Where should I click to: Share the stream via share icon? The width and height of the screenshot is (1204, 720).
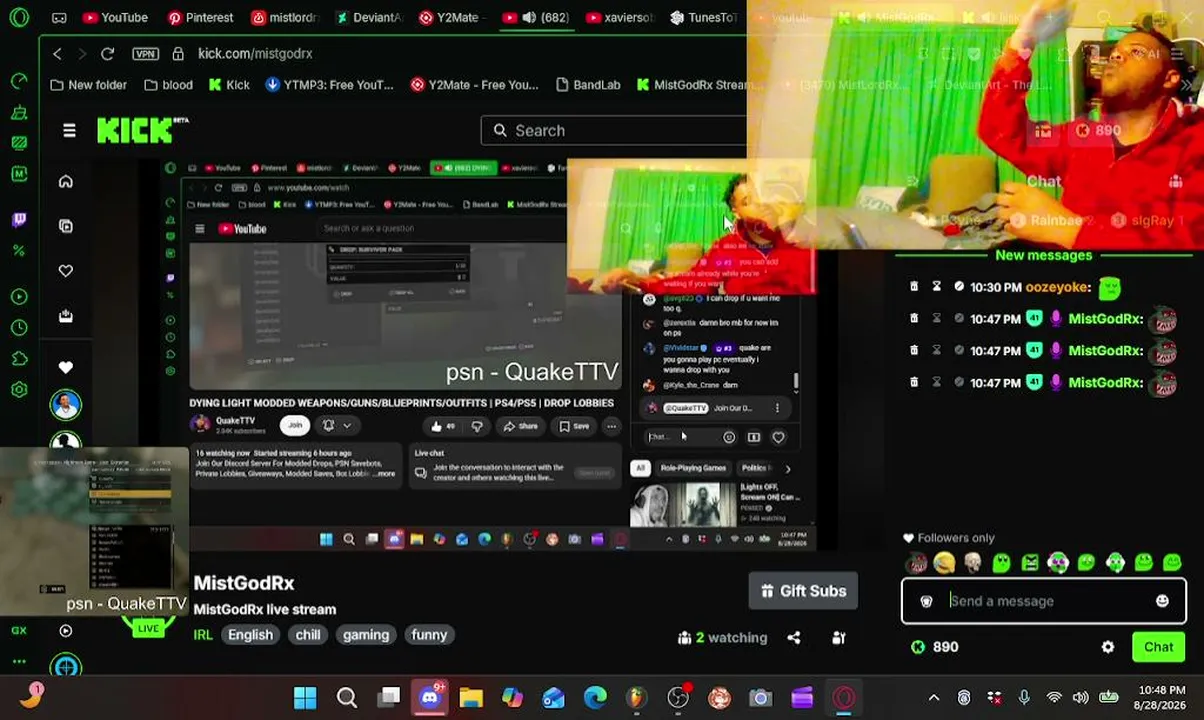pyautogui.click(x=793, y=637)
